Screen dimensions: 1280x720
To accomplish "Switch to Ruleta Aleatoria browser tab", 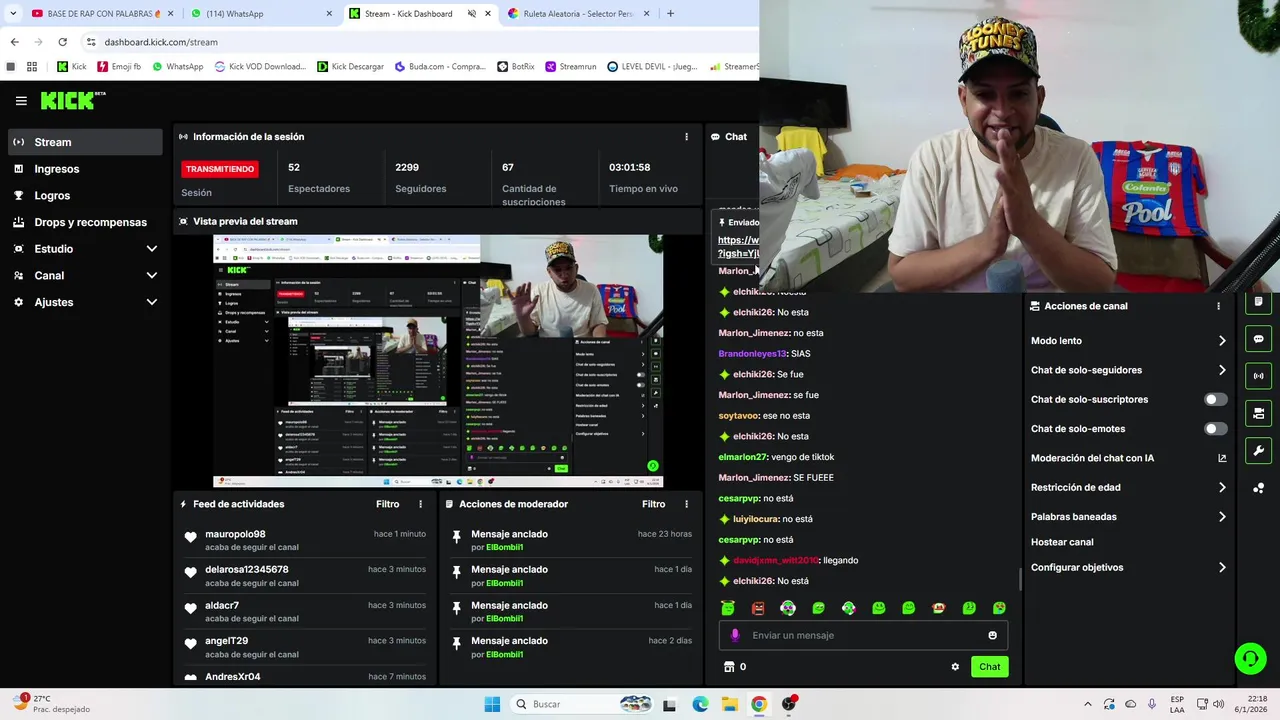I will pyautogui.click(x=578, y=14).
